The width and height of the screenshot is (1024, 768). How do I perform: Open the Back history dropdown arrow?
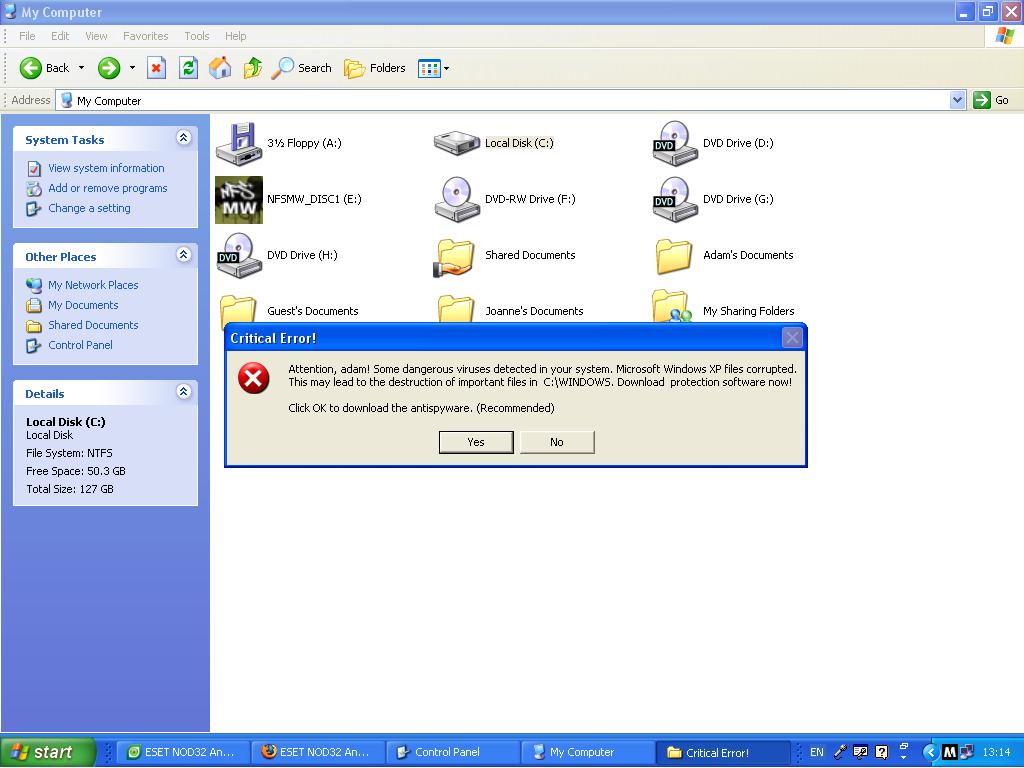point(82,68)
